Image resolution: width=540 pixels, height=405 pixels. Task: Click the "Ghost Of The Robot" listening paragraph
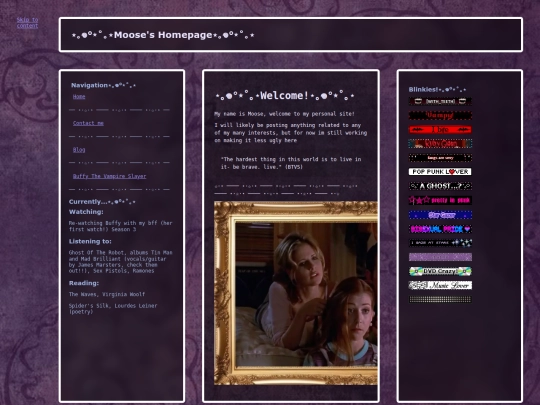click(121, 262)
